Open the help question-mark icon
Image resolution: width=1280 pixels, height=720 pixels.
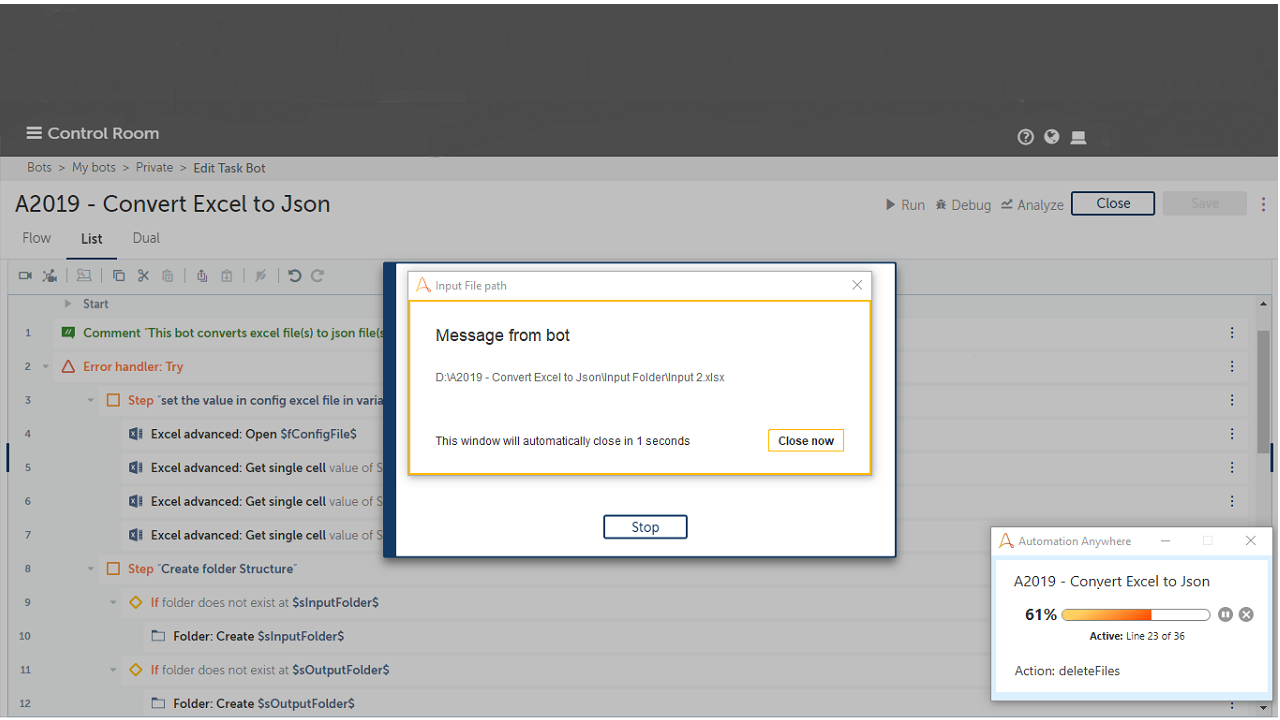[1025, 137]
